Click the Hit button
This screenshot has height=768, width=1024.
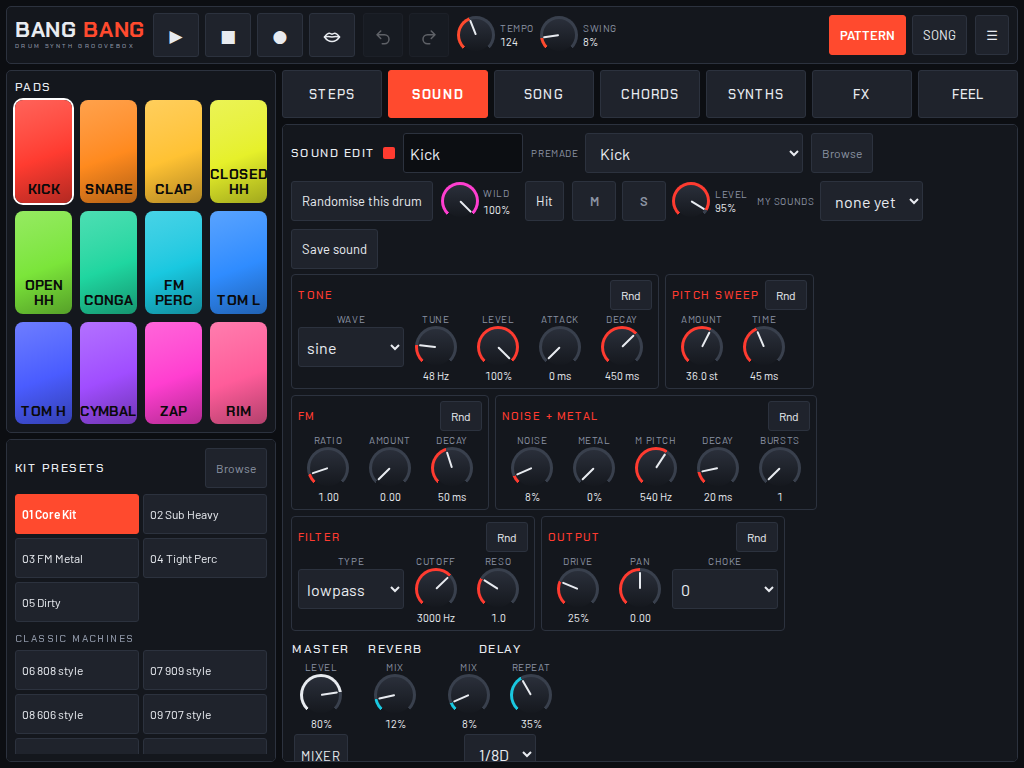[x=544, y=201]
